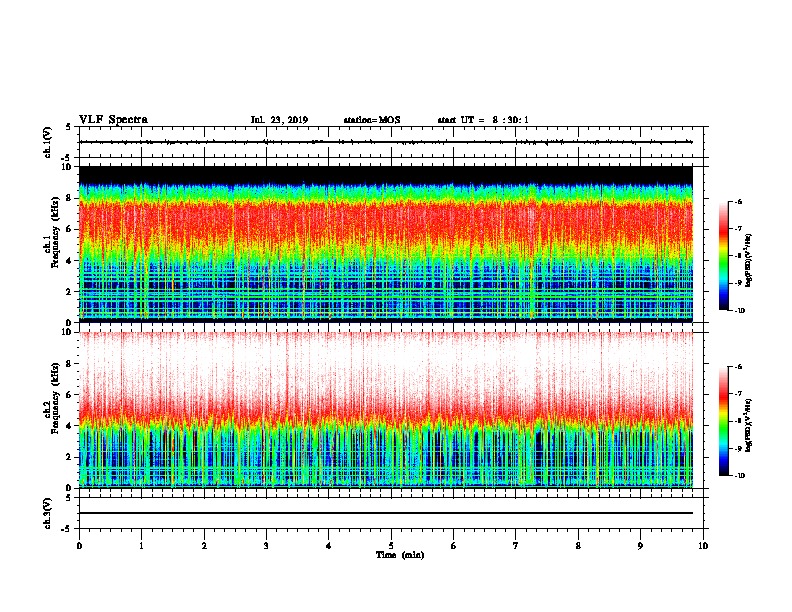The image size is (792, 612).
Task: Click the ch.2 spectrogram color scale bar
Action: pos(724,421)
